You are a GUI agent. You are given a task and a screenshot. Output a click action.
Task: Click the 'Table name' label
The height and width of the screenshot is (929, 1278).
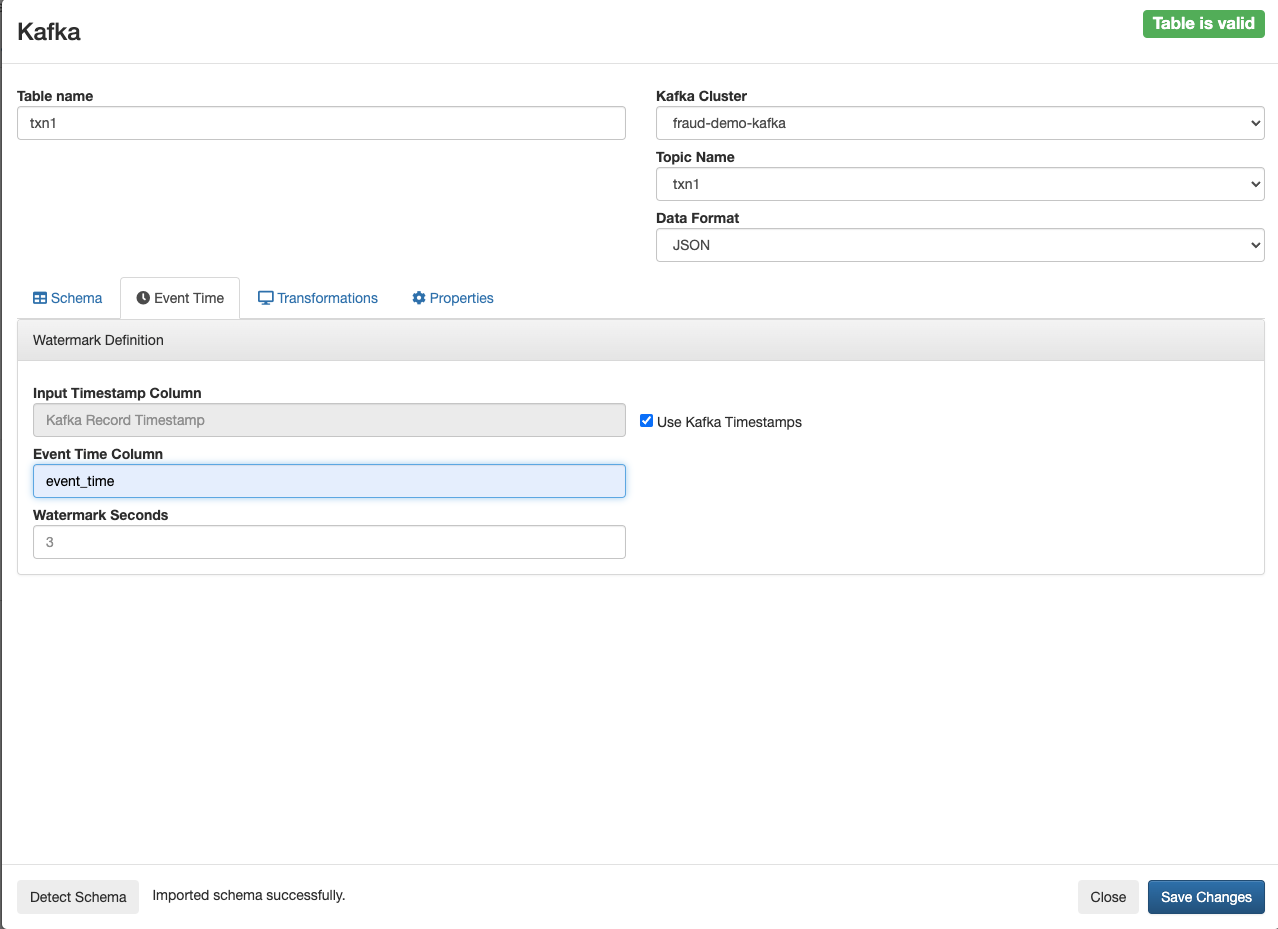(55, 96)
